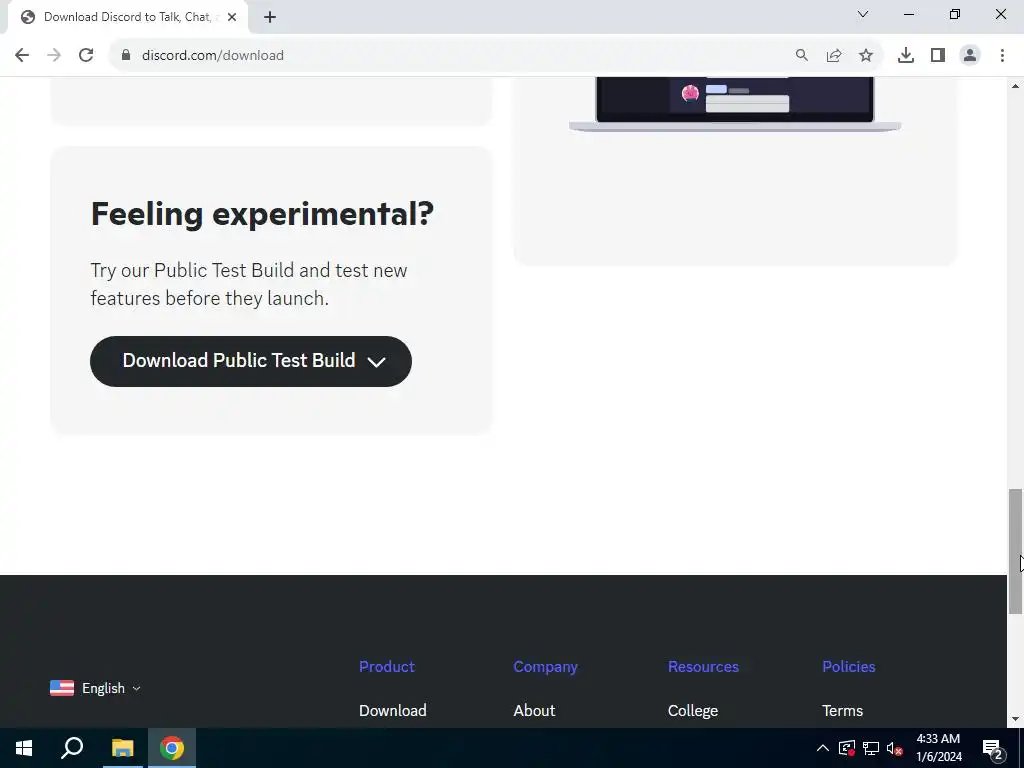The width and height of the screenshot is (1024, 768).
Task: Open the tab search chevron
Action: pos(863,14)
